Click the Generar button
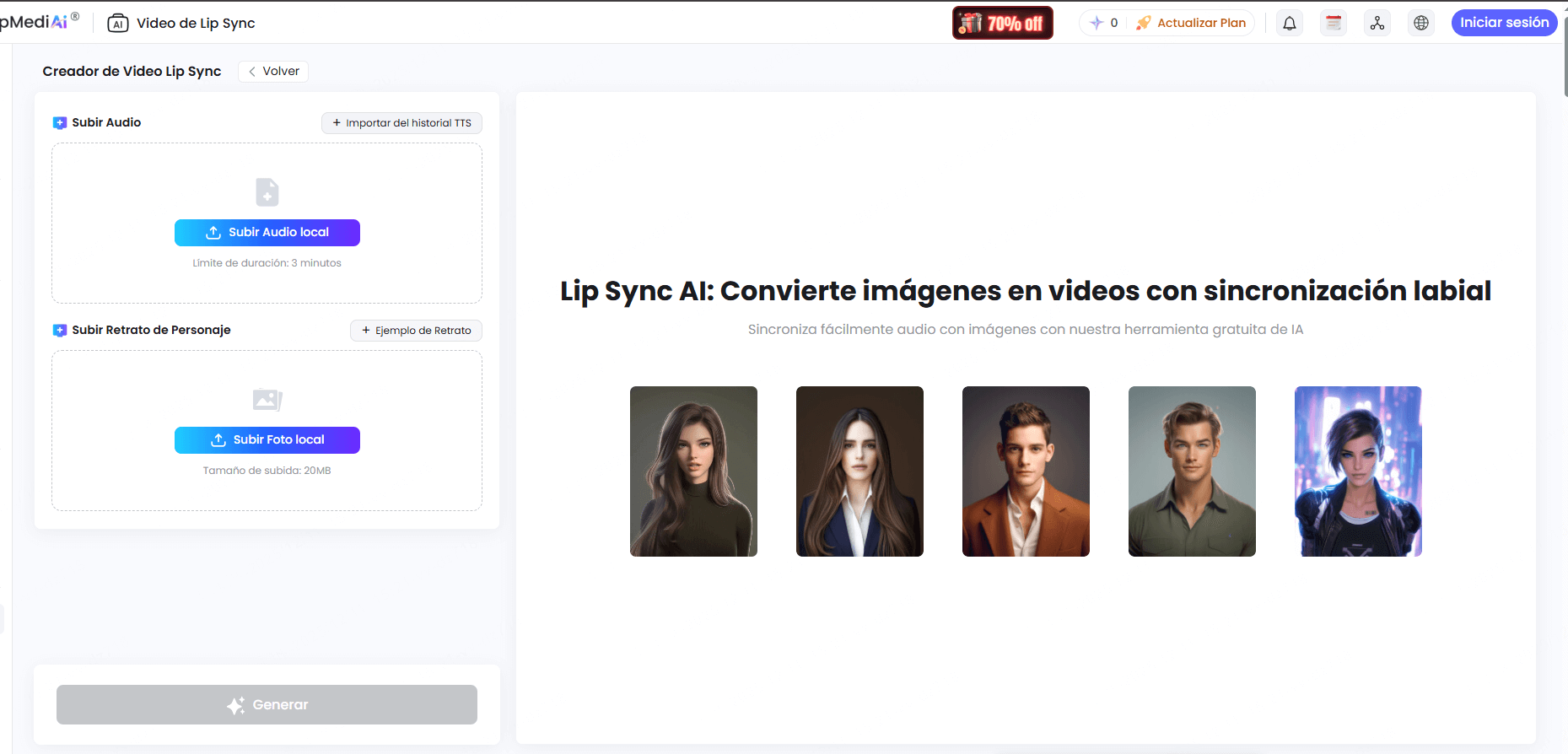 [267, 704]
